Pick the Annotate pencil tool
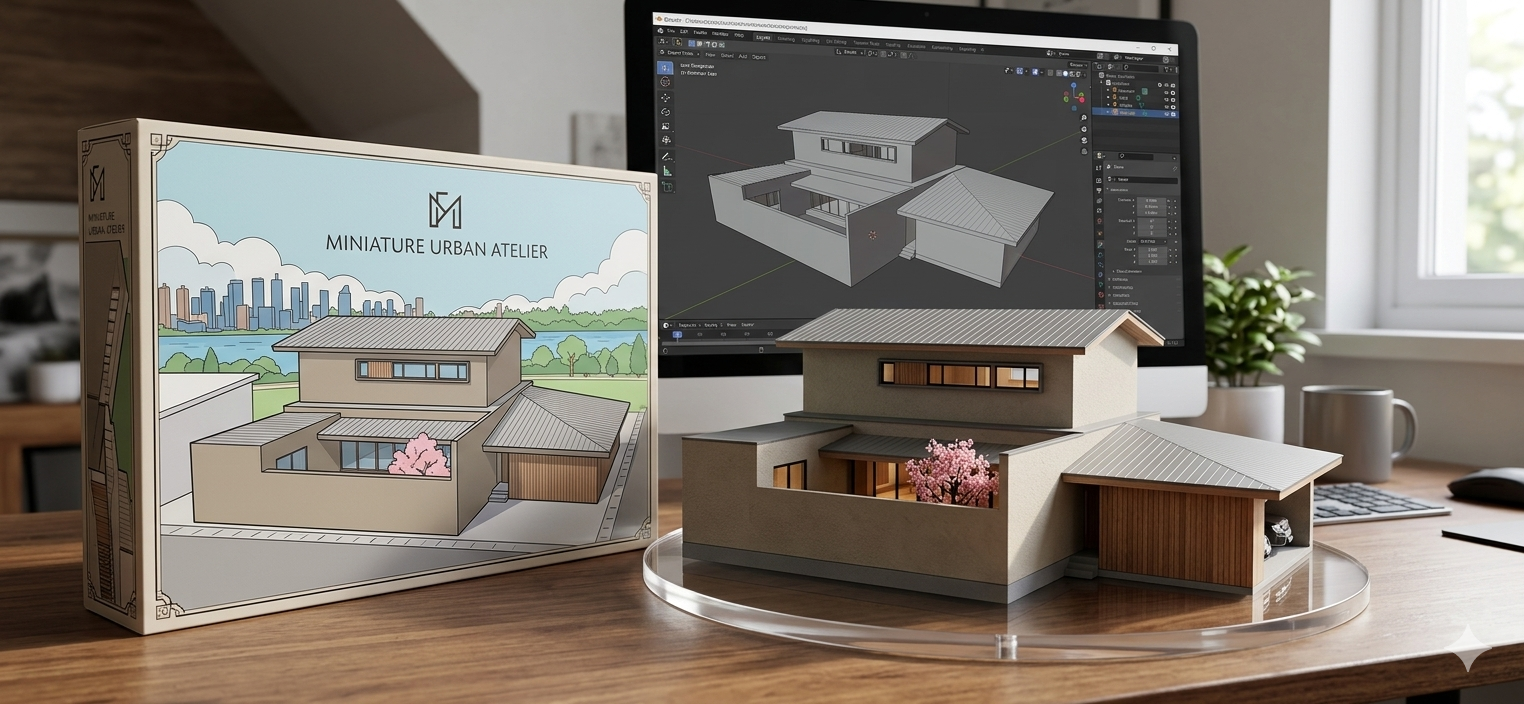Screen dimensions: 1524x704 (x=667, y=156)
